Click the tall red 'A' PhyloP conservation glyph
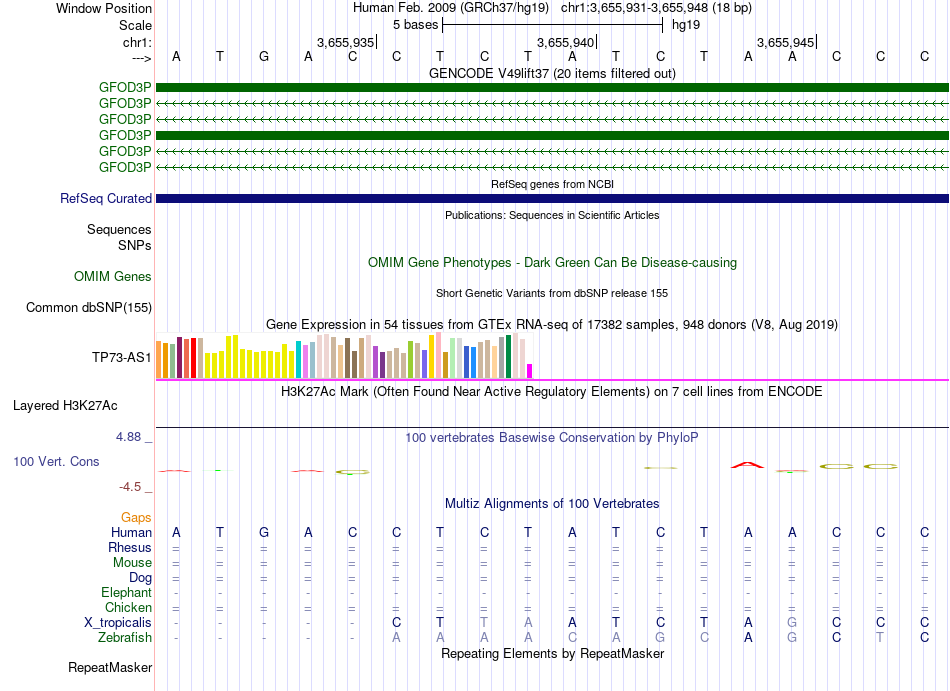This screenshot has width=950, height=691. (x=748, y=465)
